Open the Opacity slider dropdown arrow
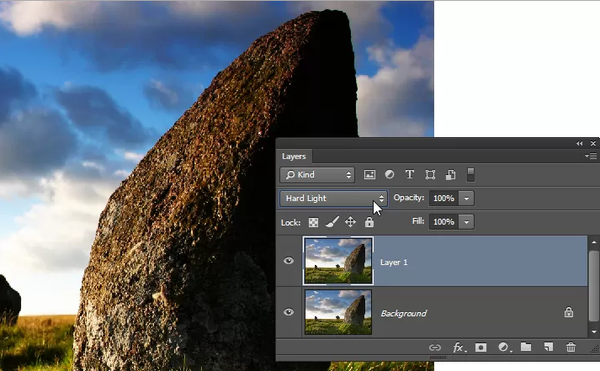This screenshot has height=371, width=600. [x=466, y=199]
